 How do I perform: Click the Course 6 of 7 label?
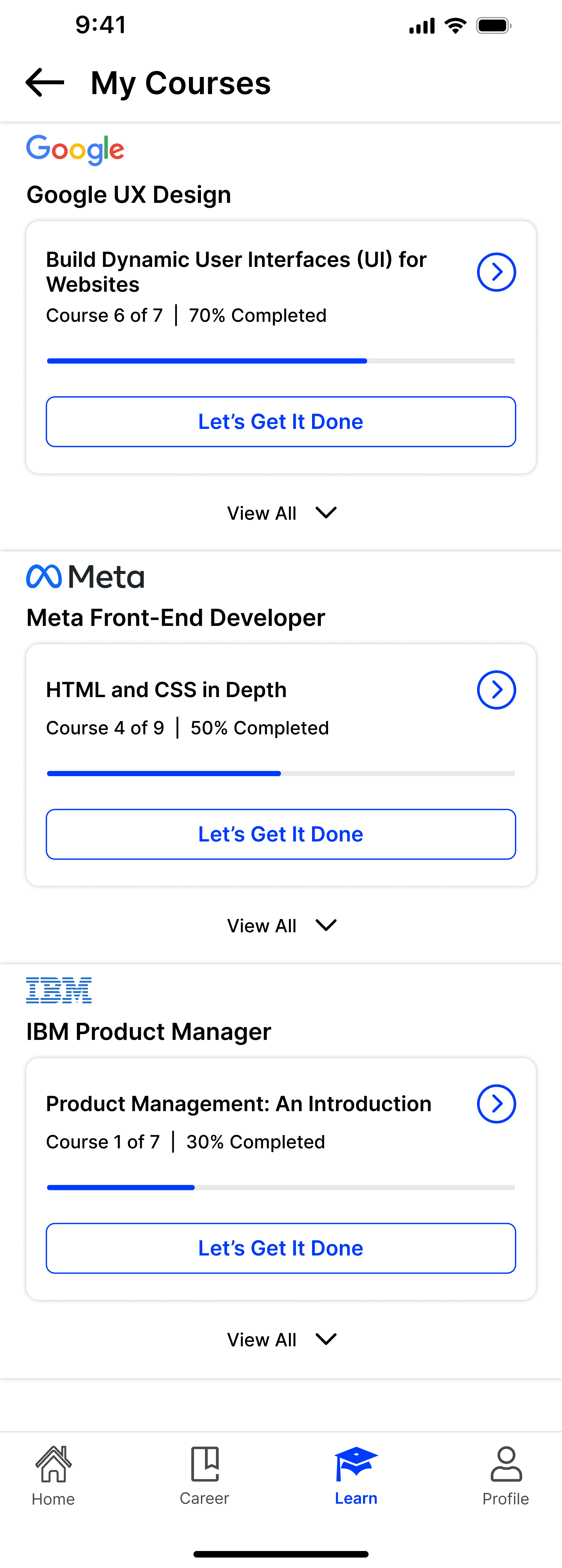click(105, 315)
